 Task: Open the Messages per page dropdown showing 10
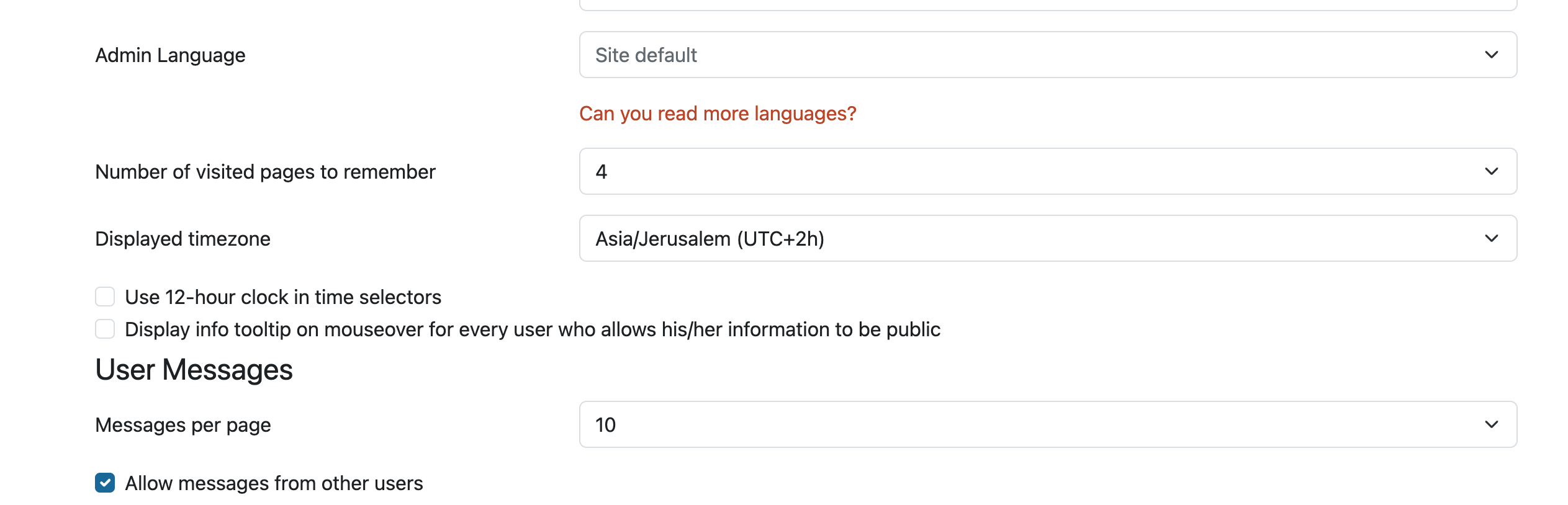(1048, 424)
